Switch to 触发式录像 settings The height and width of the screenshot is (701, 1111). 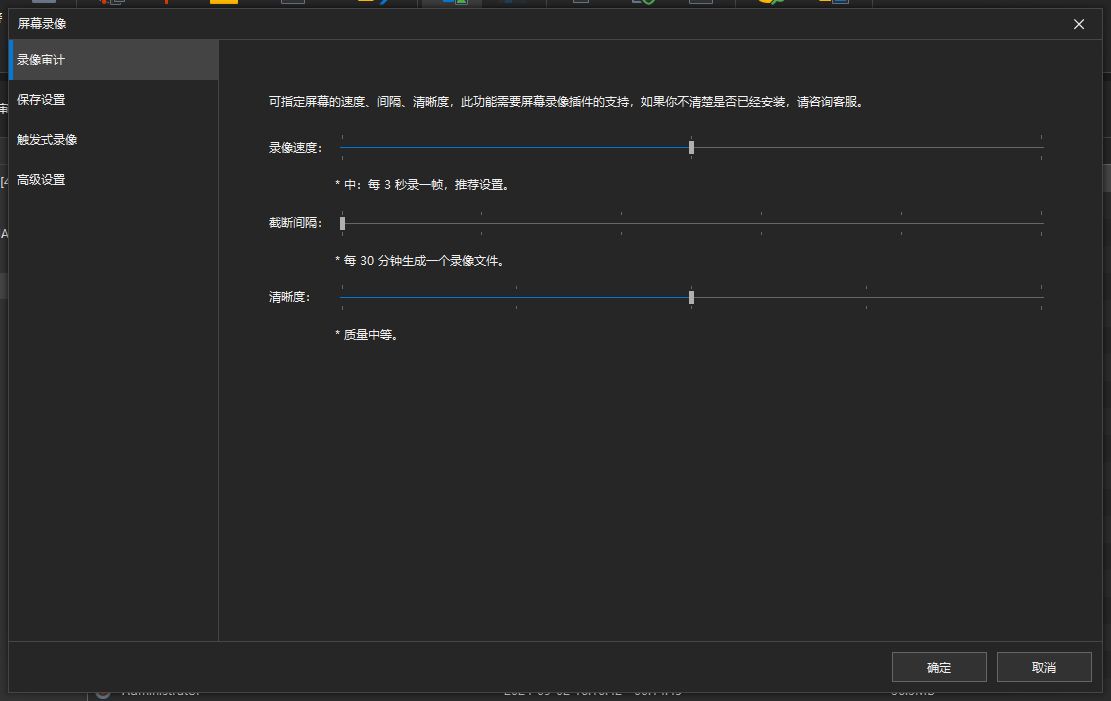tap(113, 140)
